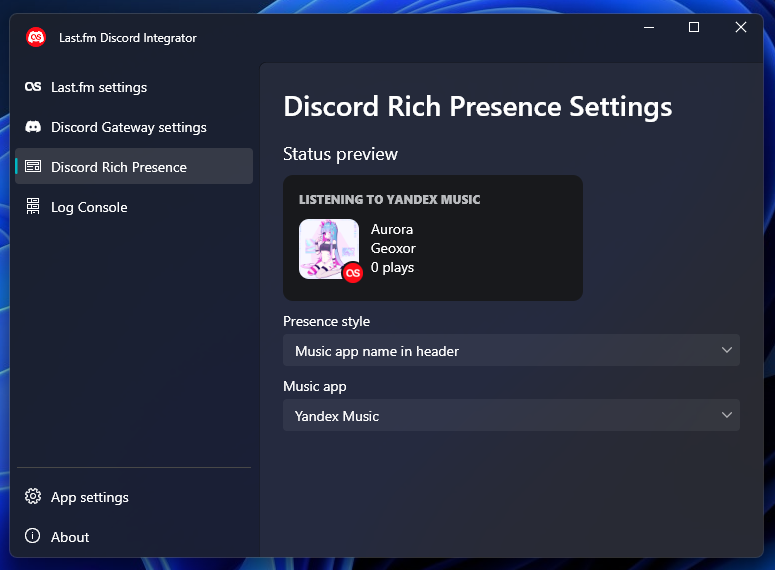Click the Last.fm settings sidebar icon

(33, 87)
